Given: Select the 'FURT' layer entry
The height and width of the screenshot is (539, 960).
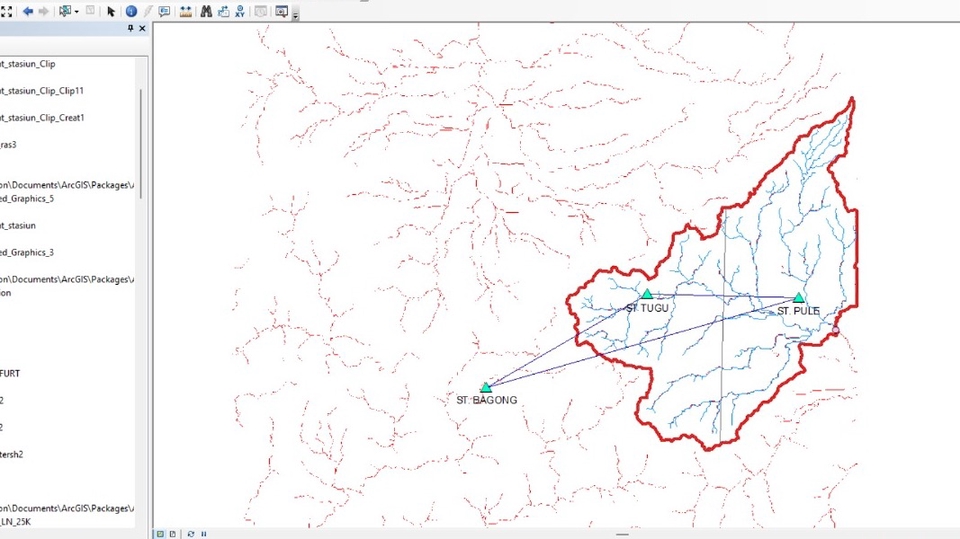Looking at the screenshot, I should 10,373.
